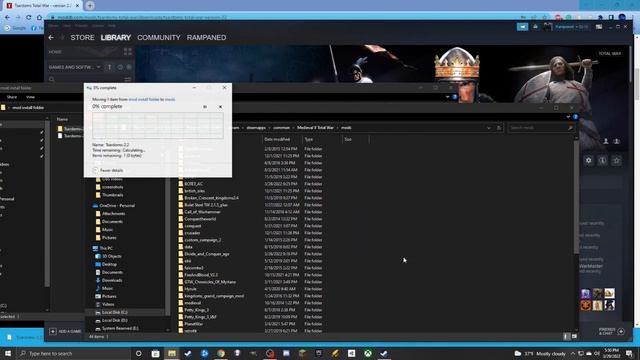Click the Search mods input field
The image size is (640, 360).
tap(541, 128)
